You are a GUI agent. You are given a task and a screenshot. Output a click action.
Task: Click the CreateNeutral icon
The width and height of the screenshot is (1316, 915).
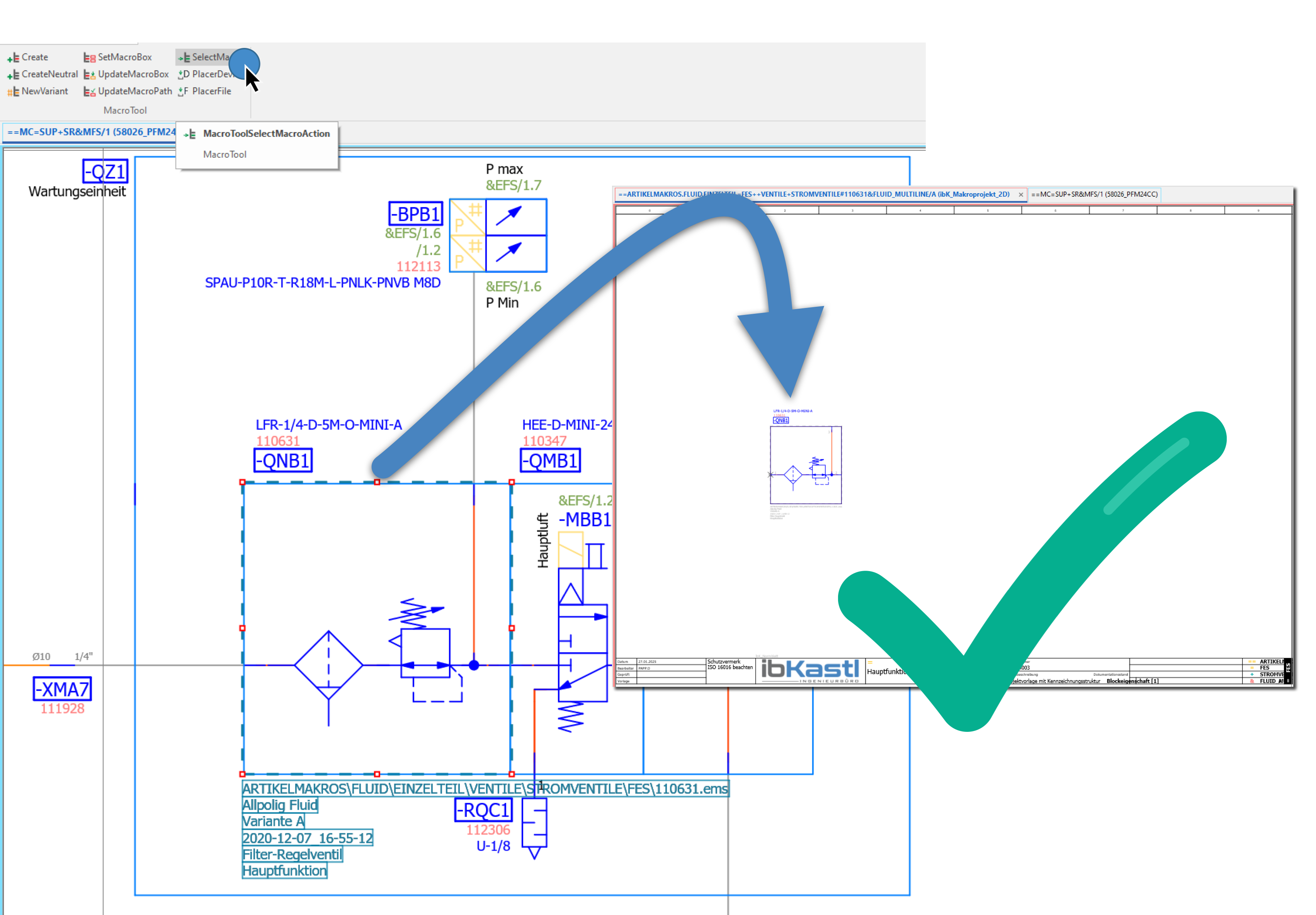click(13, 75)
